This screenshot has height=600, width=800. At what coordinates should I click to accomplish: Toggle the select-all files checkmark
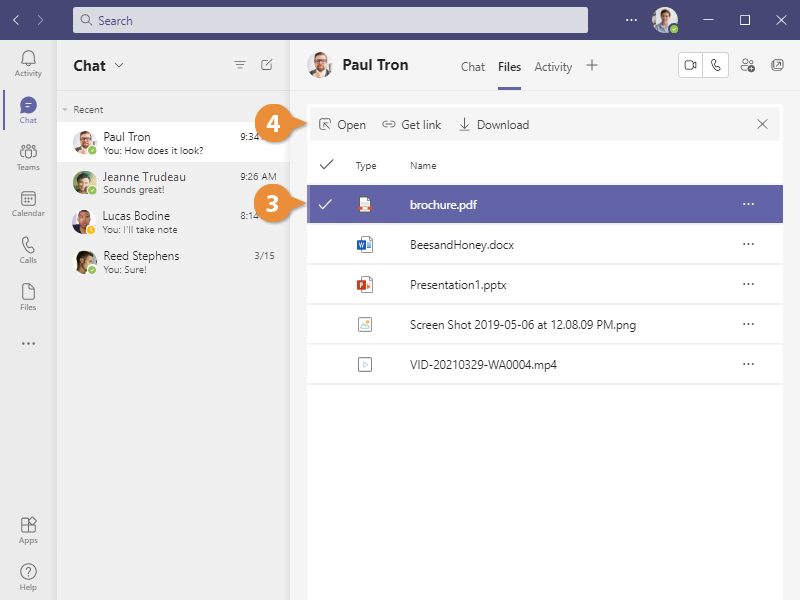click(325, 165)
